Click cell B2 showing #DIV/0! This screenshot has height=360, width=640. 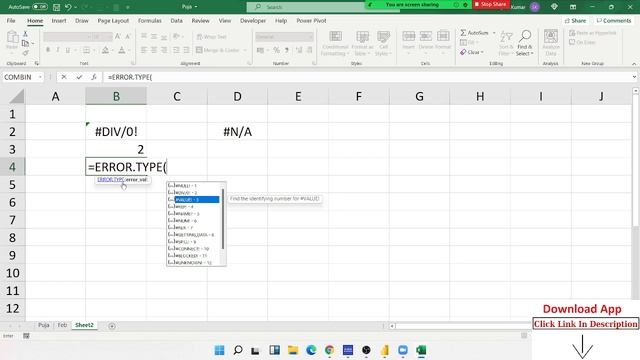point(116,131)
